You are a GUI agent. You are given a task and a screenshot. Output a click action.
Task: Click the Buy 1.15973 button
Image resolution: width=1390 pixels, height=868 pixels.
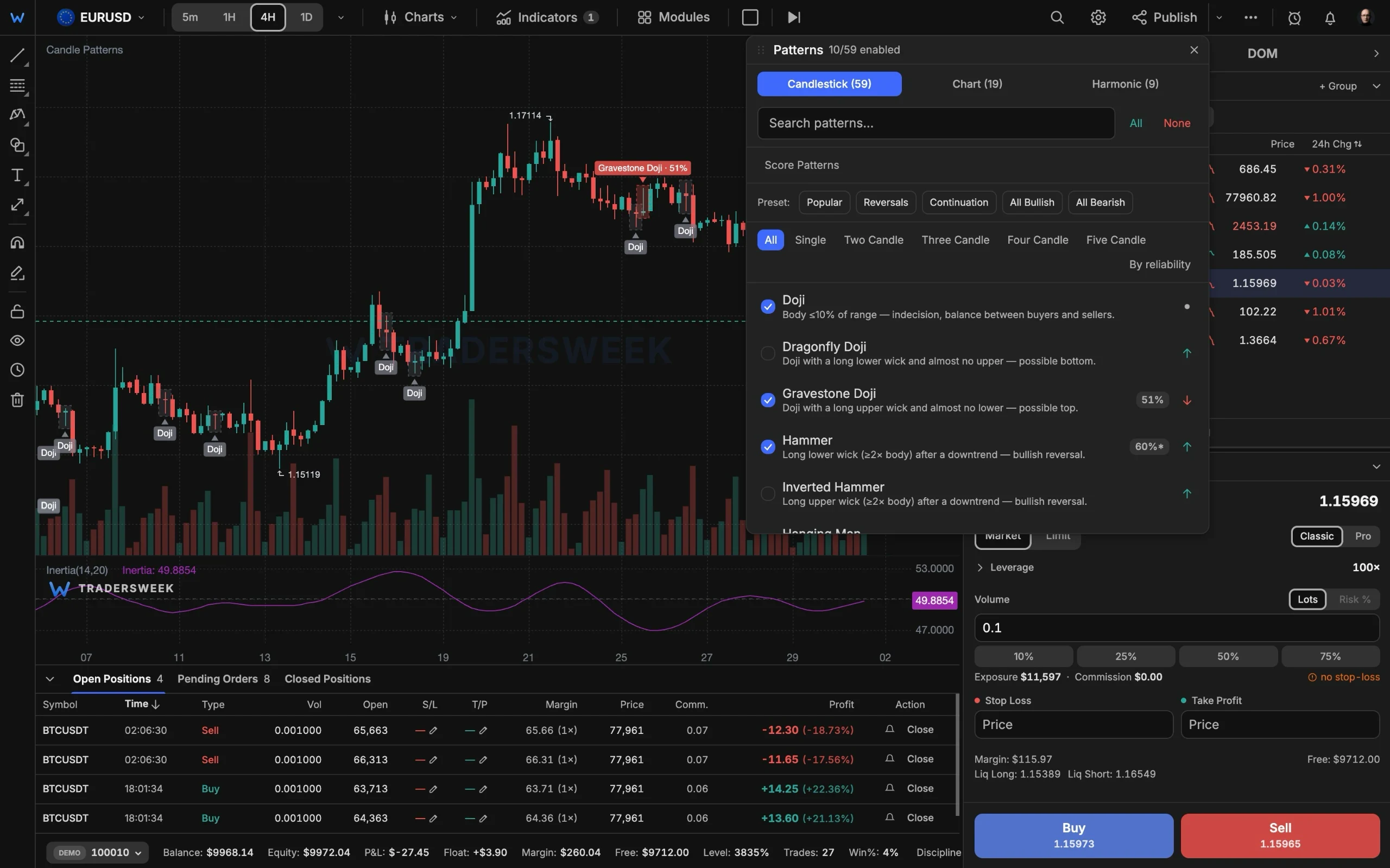click(x=1073, y=836)
